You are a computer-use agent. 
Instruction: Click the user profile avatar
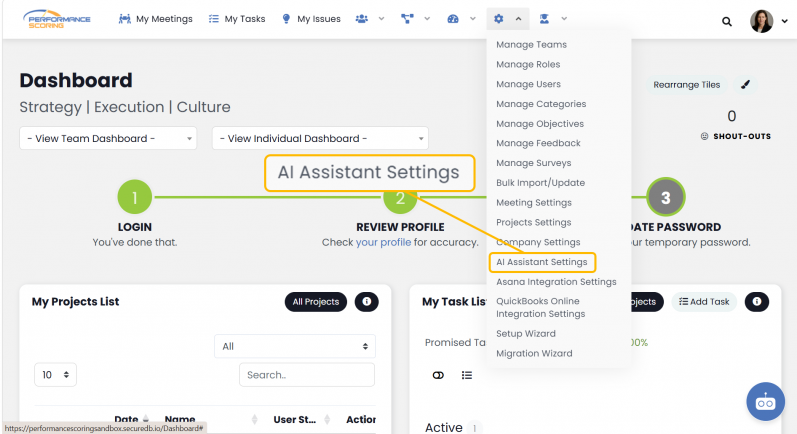coord(761,21)
